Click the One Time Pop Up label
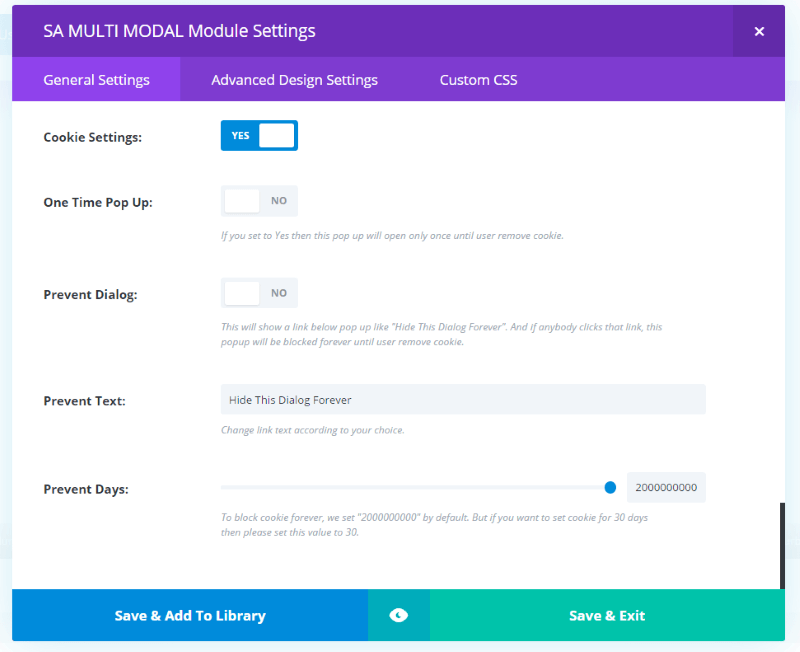The width and height of the screenshot is (800, 652). 98,203
